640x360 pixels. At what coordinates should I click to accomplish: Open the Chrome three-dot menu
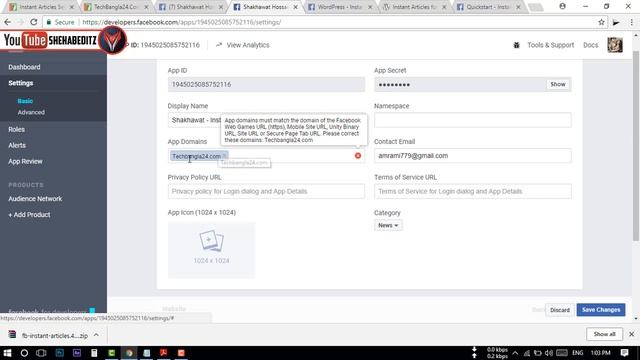coord(631,22)
